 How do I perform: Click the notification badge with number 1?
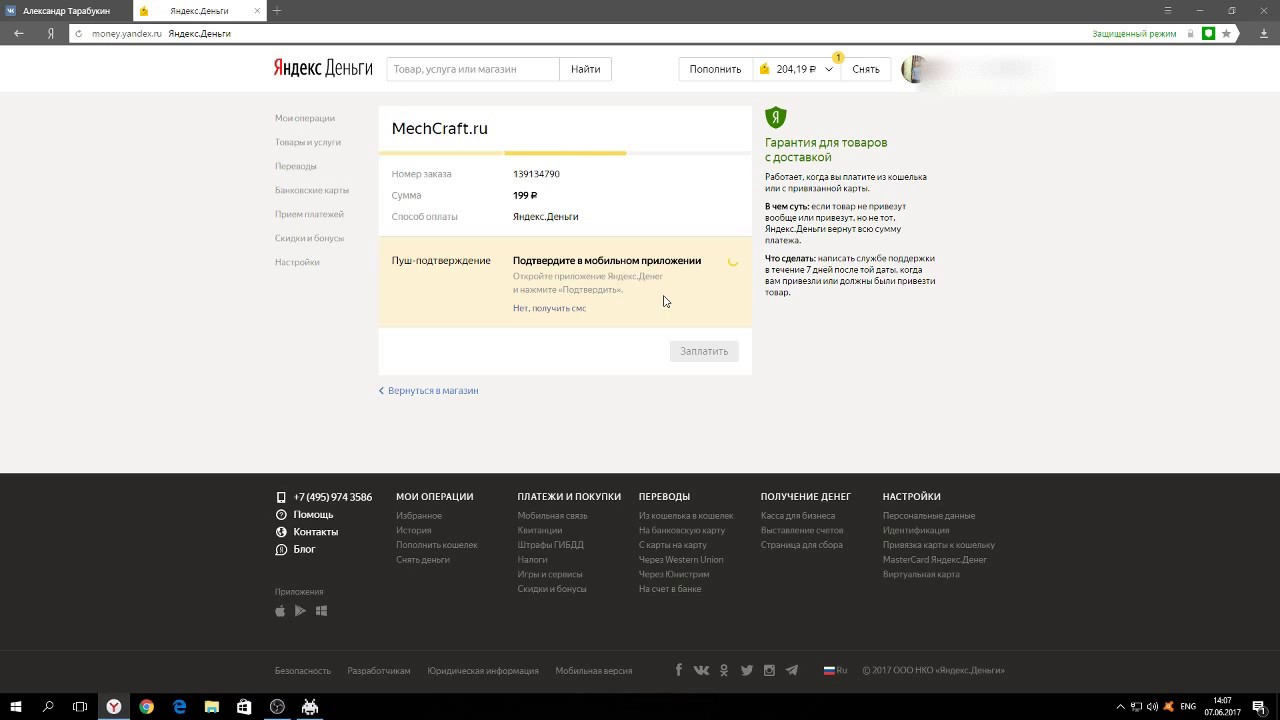[x=838, y=57]
